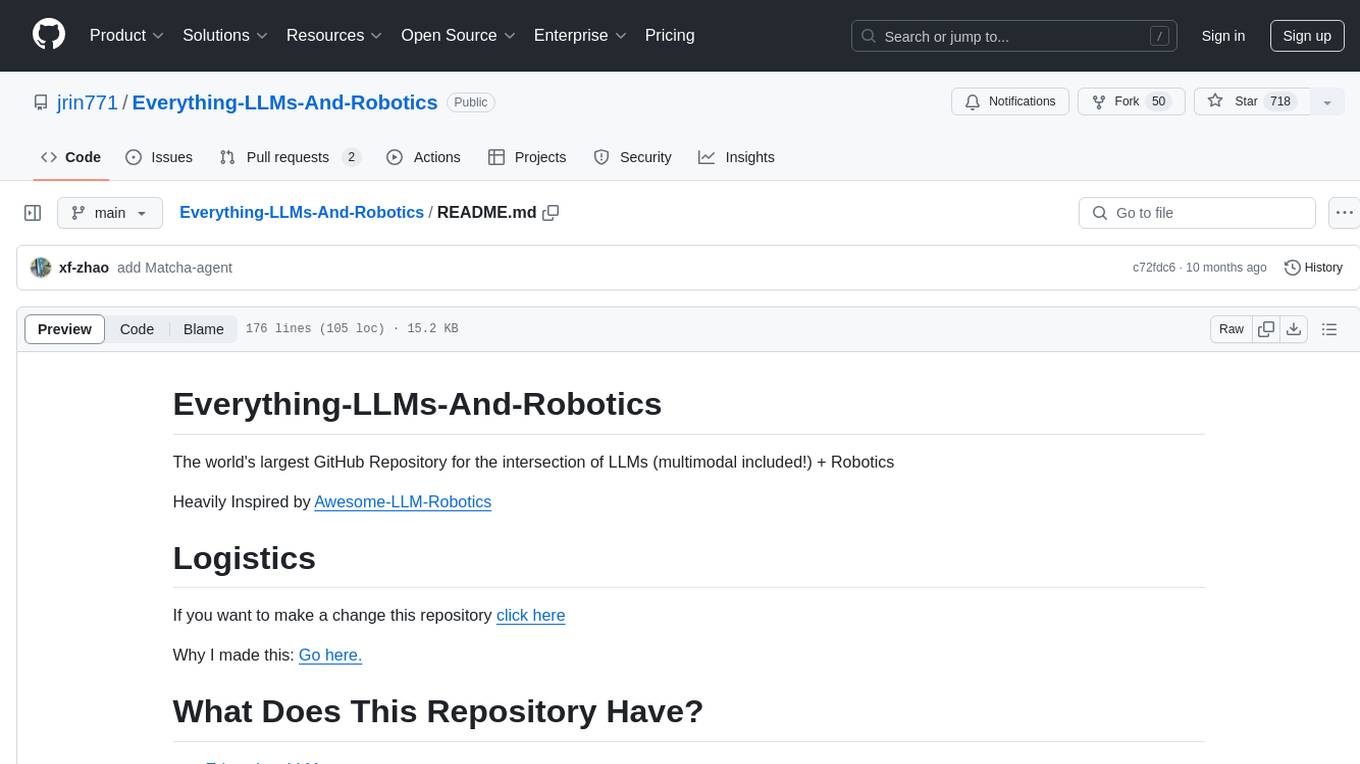
Task: Select the Blame view
Action: click(x=204, y=329)
